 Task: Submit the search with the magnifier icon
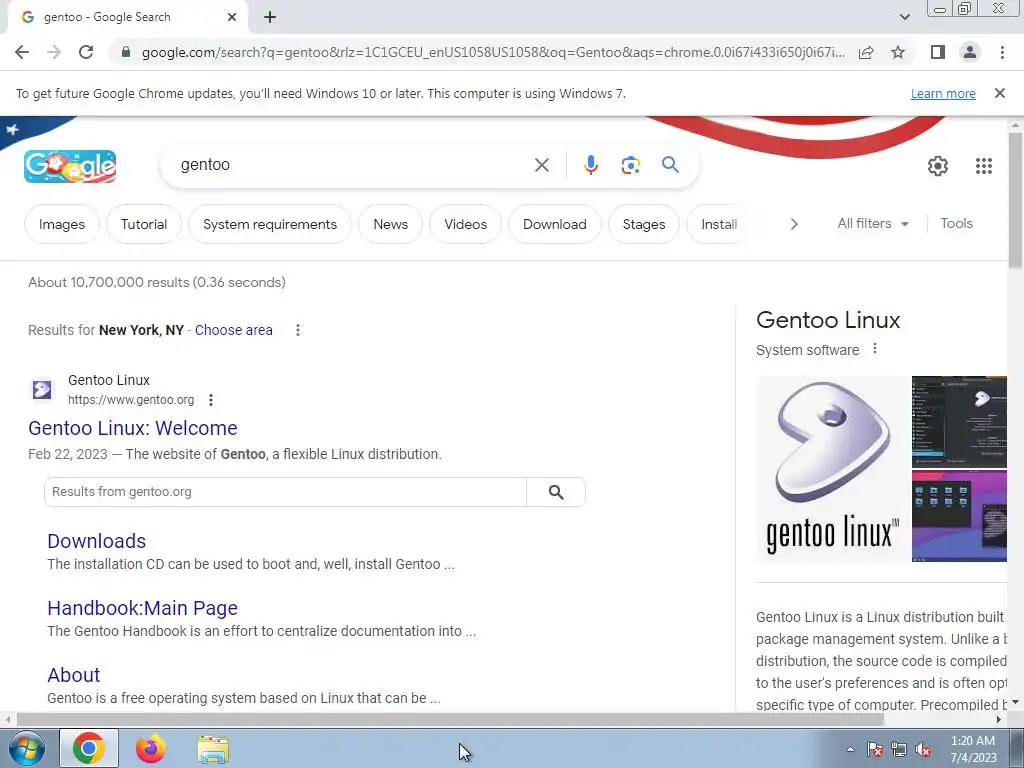pyautogui.click(x=670, y=165)
